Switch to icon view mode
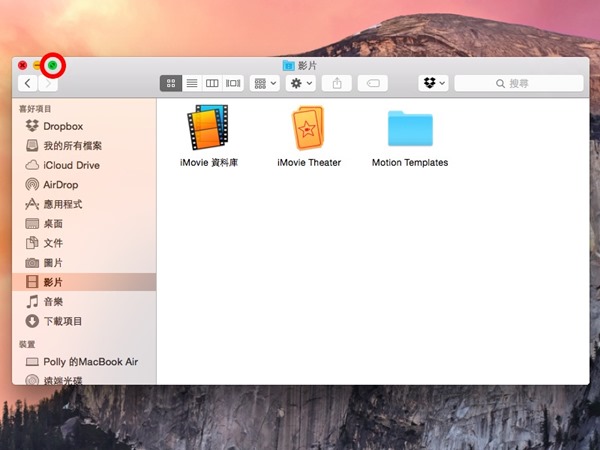The width and height of the screenshot is (600, 450). click(170, 84)
